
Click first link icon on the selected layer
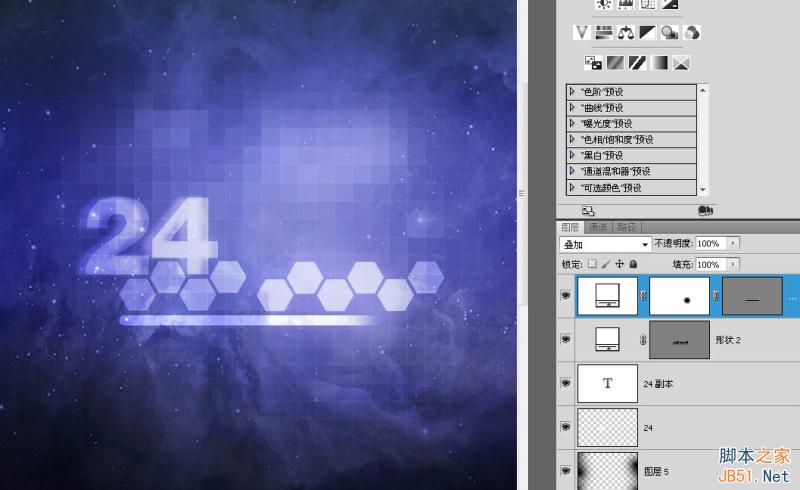(643, 296)
